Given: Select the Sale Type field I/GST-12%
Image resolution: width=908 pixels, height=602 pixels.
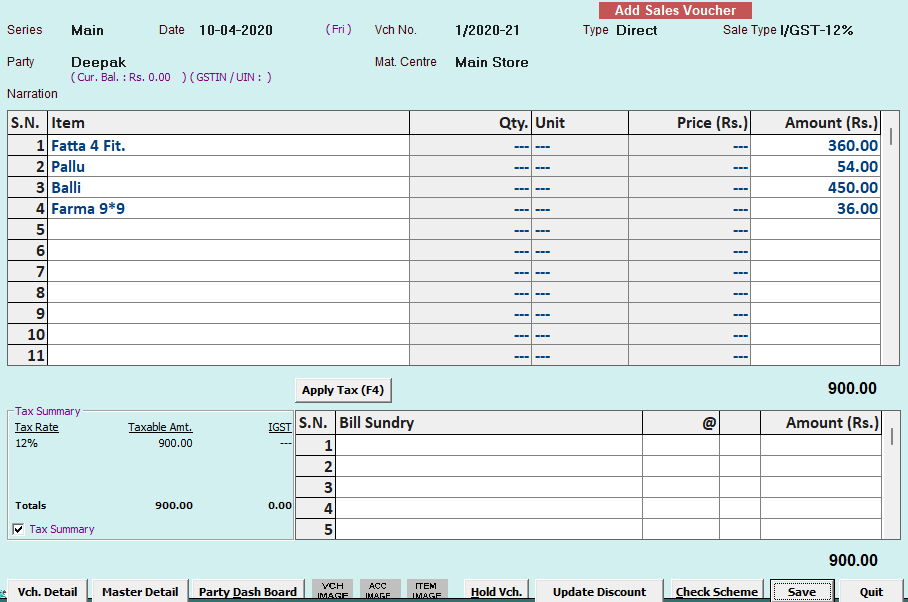Looking at the screenshot, I should (x=816, y=30).
